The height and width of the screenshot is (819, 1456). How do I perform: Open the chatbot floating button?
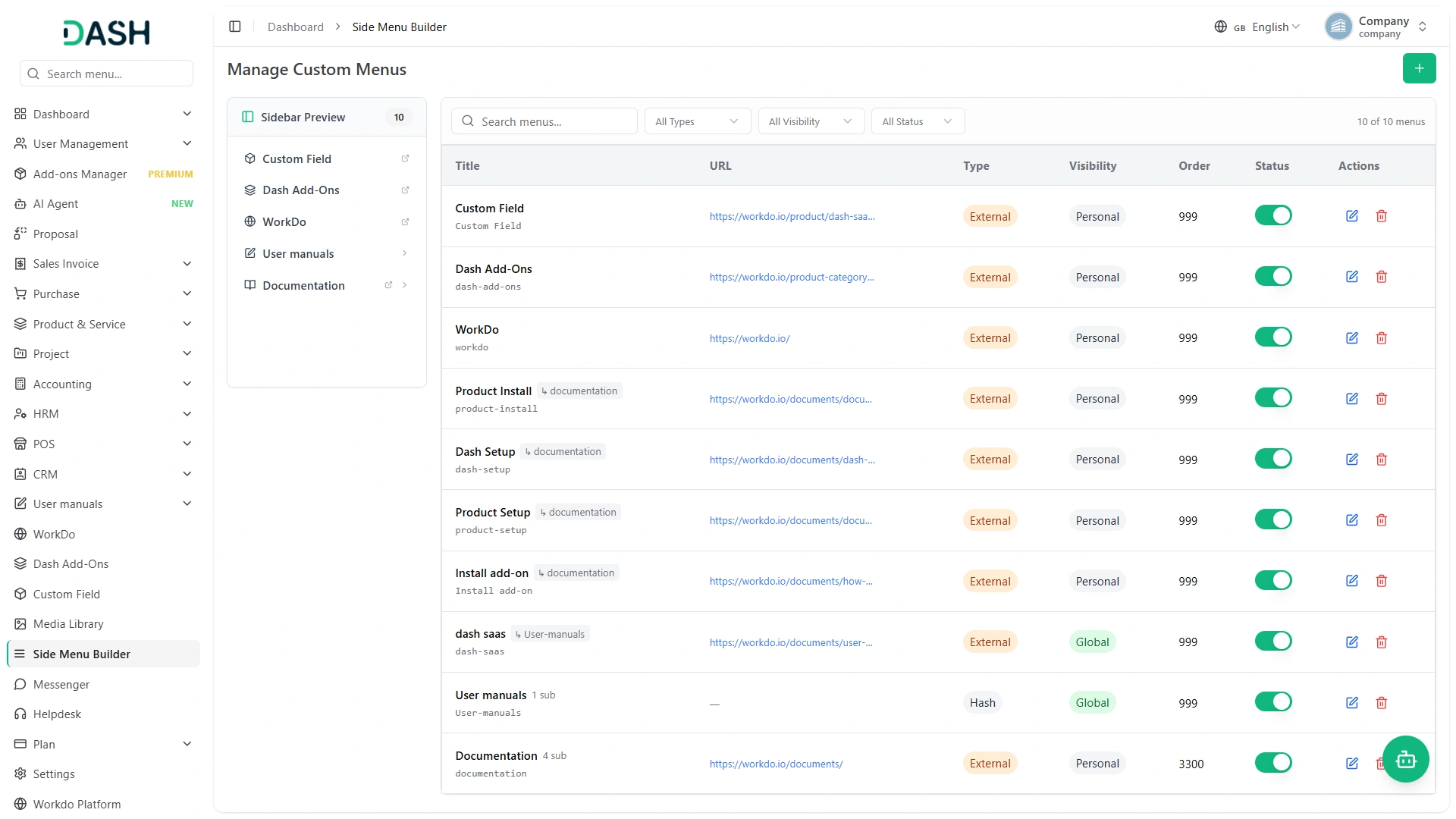[1406, 759]
